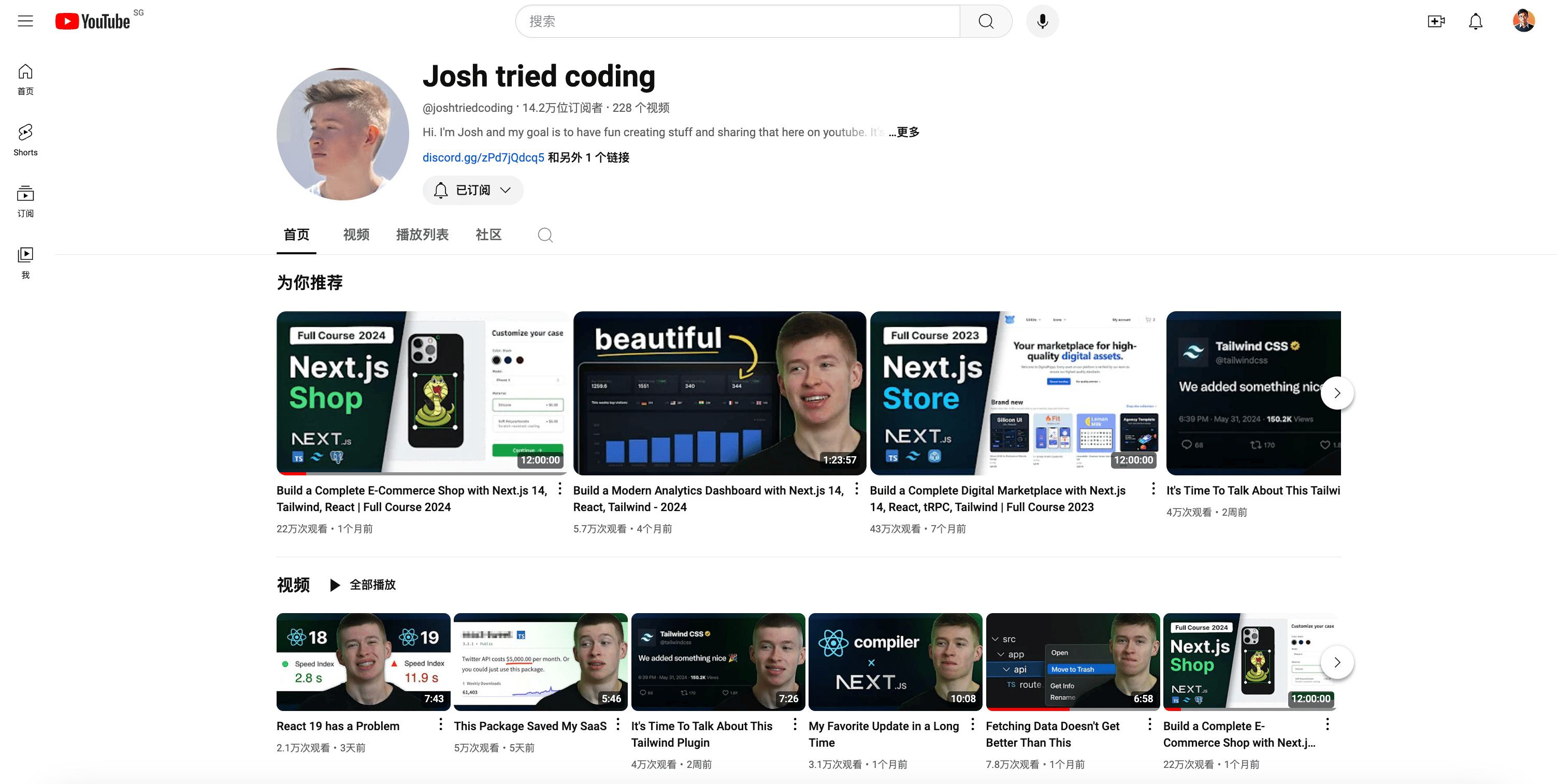
Task: Open options for Fetching Data video
Action: tap(1149, 724)
